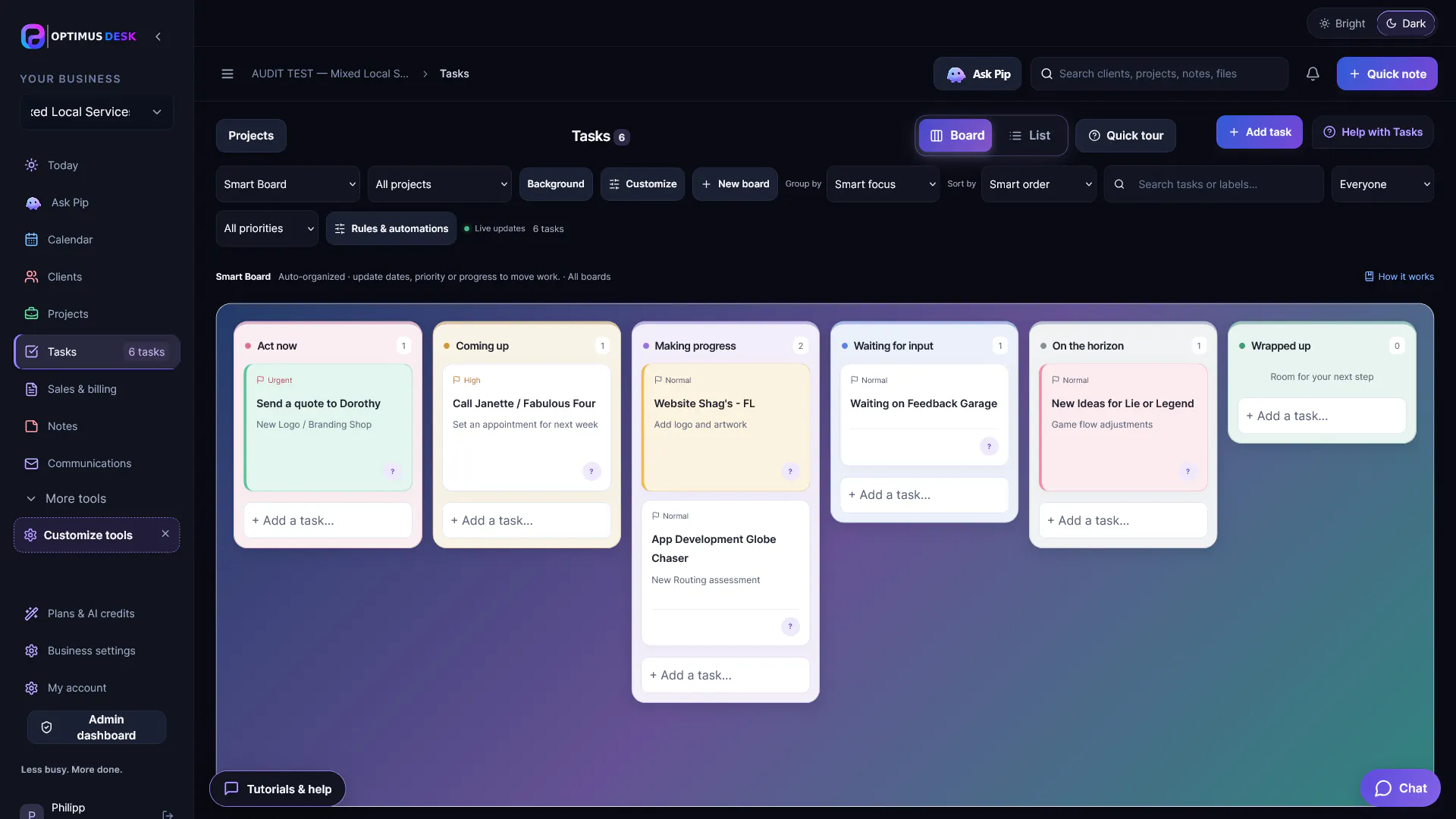This screenshot has height=819, width=1456.
Task: Click the question-mark icon on Website Shag's card
Action: (x=790, y=471)
